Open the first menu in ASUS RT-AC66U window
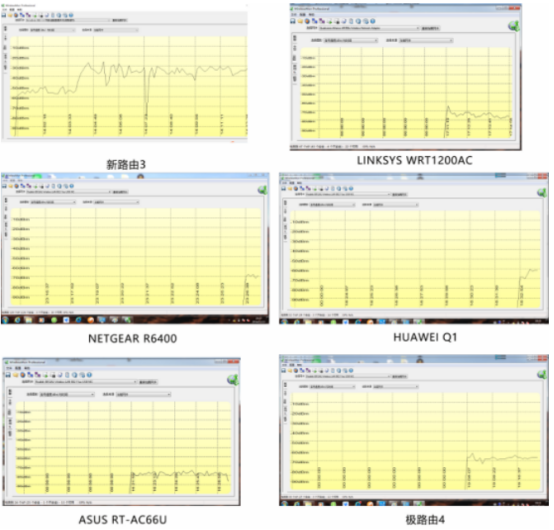This screenshot has width=554, height=530. tap(9, 368)
